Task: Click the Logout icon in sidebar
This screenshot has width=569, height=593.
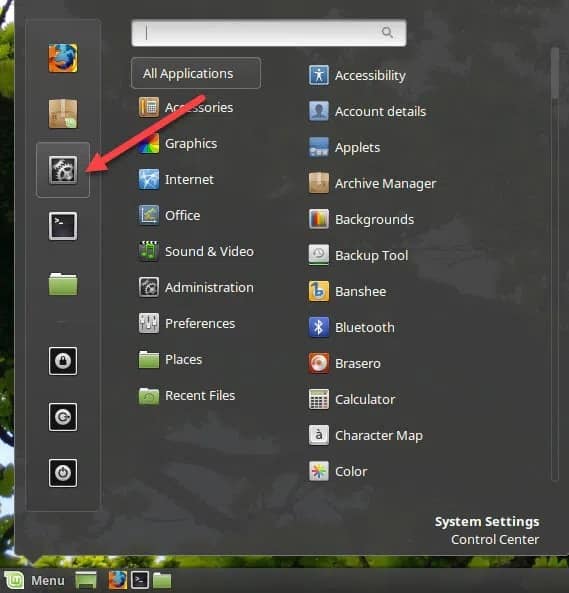Action: 63,417
